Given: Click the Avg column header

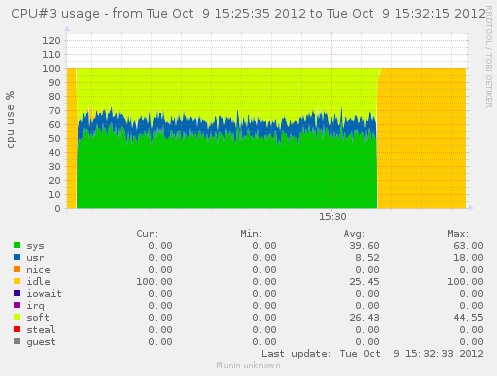Looking at the screenshot, I should (354, 234).
